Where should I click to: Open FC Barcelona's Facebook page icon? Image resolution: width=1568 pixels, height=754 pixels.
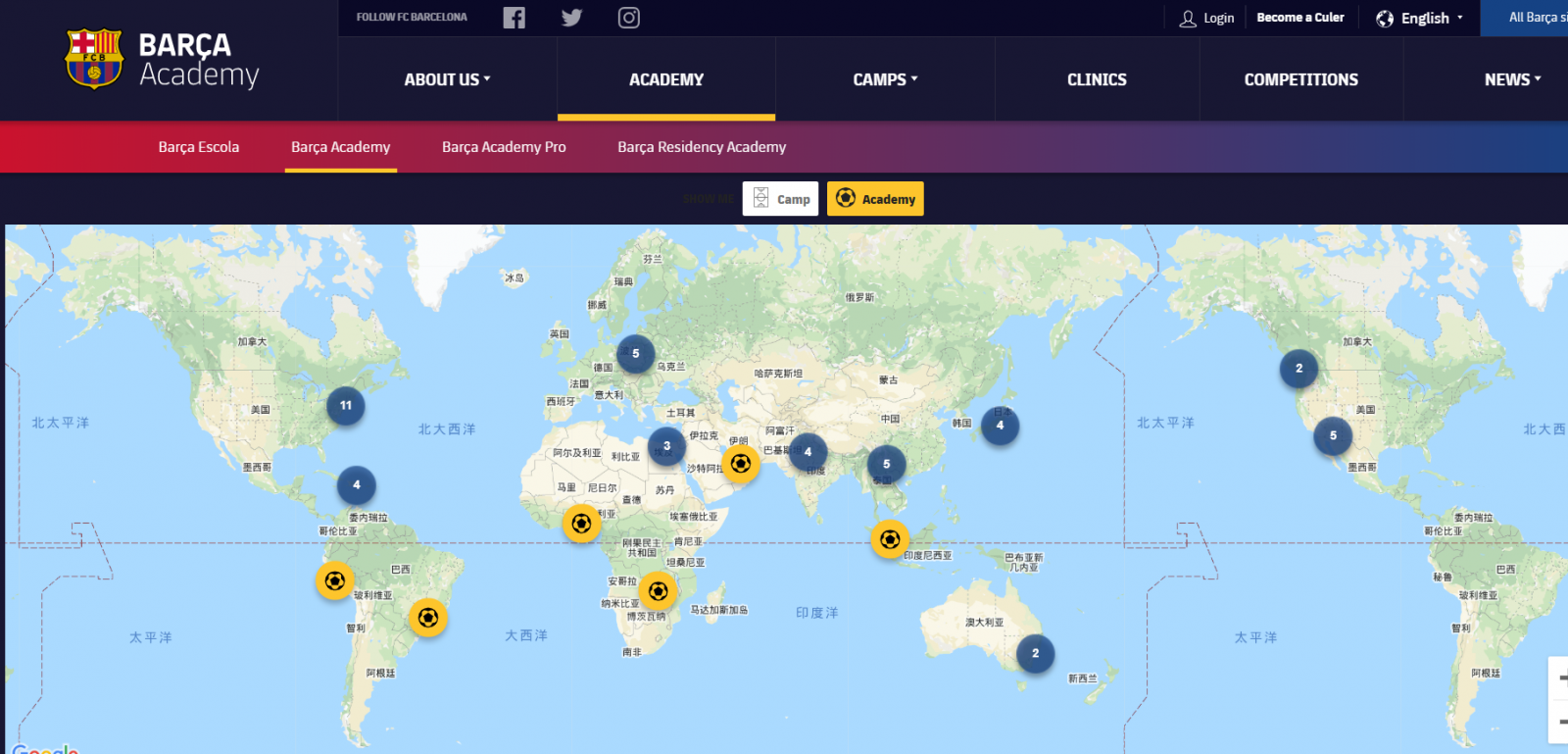(514, 18)
